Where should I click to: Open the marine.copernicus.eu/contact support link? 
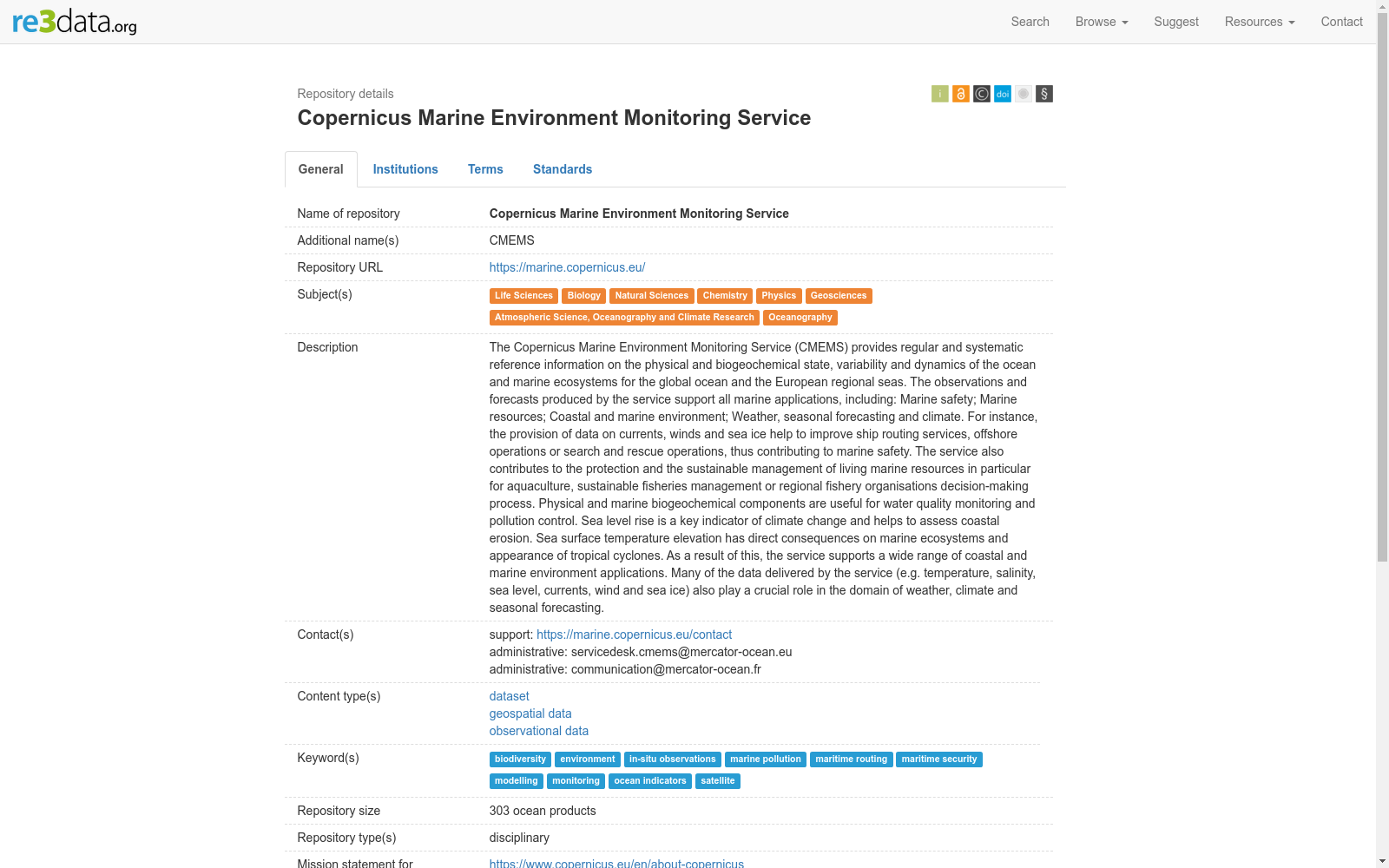[x=634, y=635]
